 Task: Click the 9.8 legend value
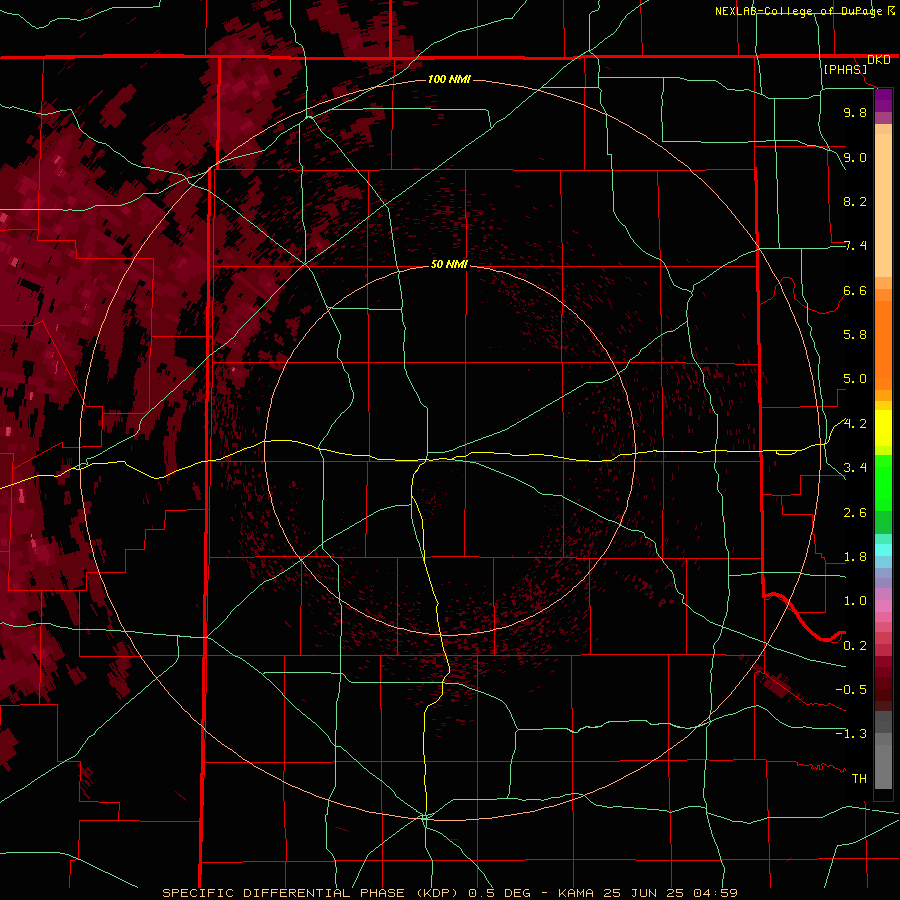click(855, 112)
